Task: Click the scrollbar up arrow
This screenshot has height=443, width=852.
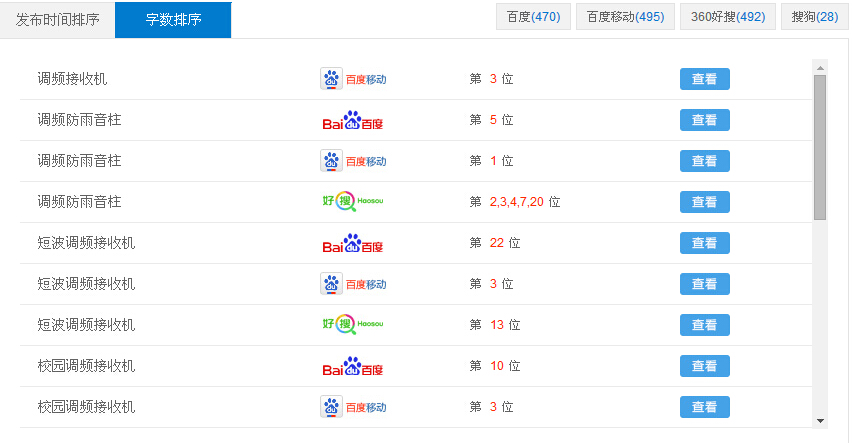Action: (x=820, y=68)
